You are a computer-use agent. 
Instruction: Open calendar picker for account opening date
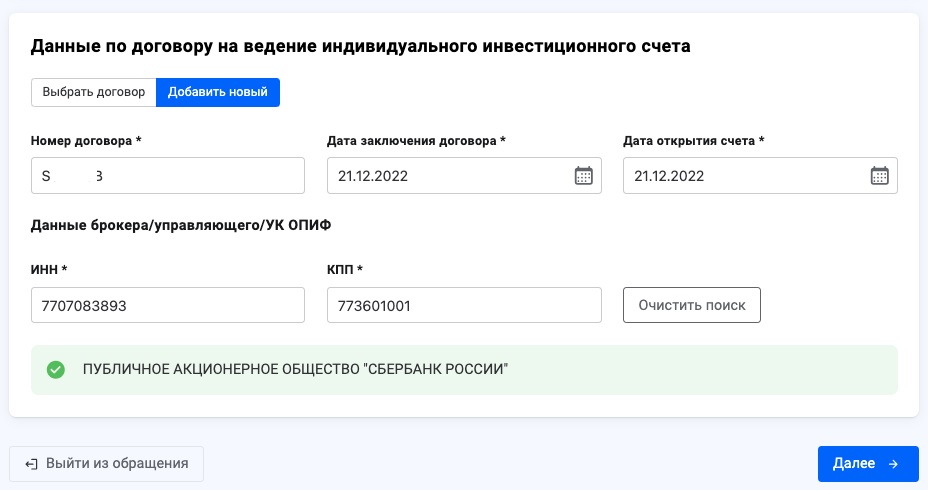tap(879, 176)
